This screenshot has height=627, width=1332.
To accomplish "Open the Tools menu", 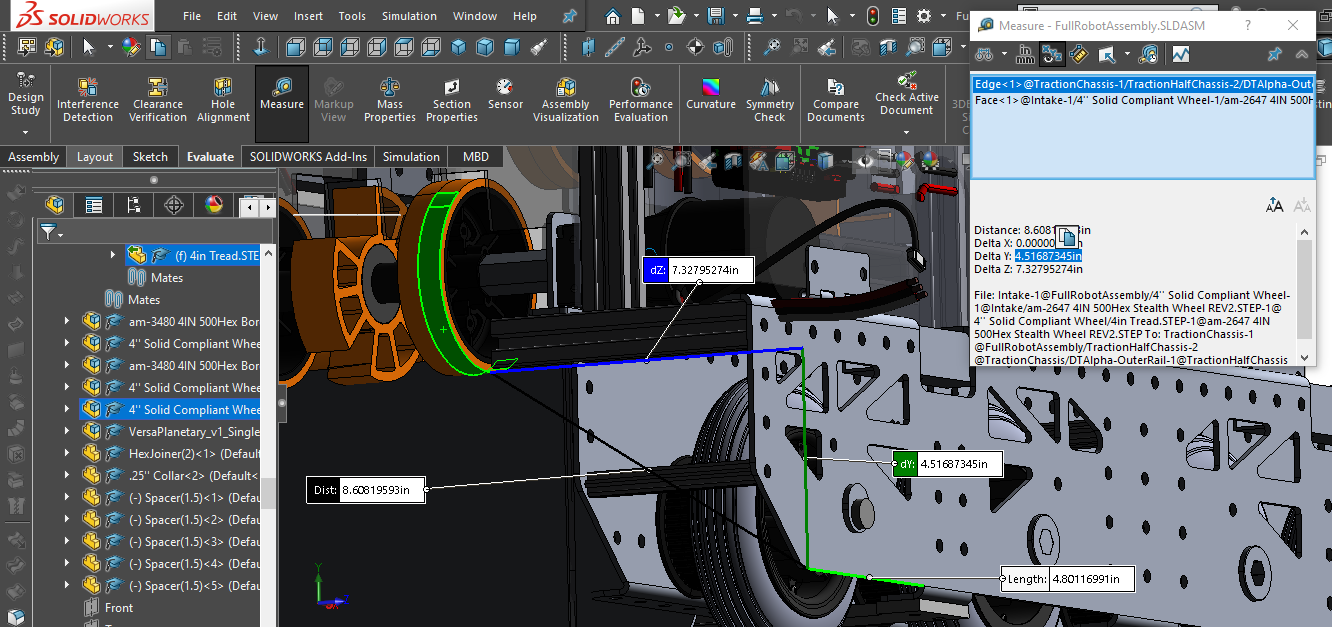I will coord(352,16).
